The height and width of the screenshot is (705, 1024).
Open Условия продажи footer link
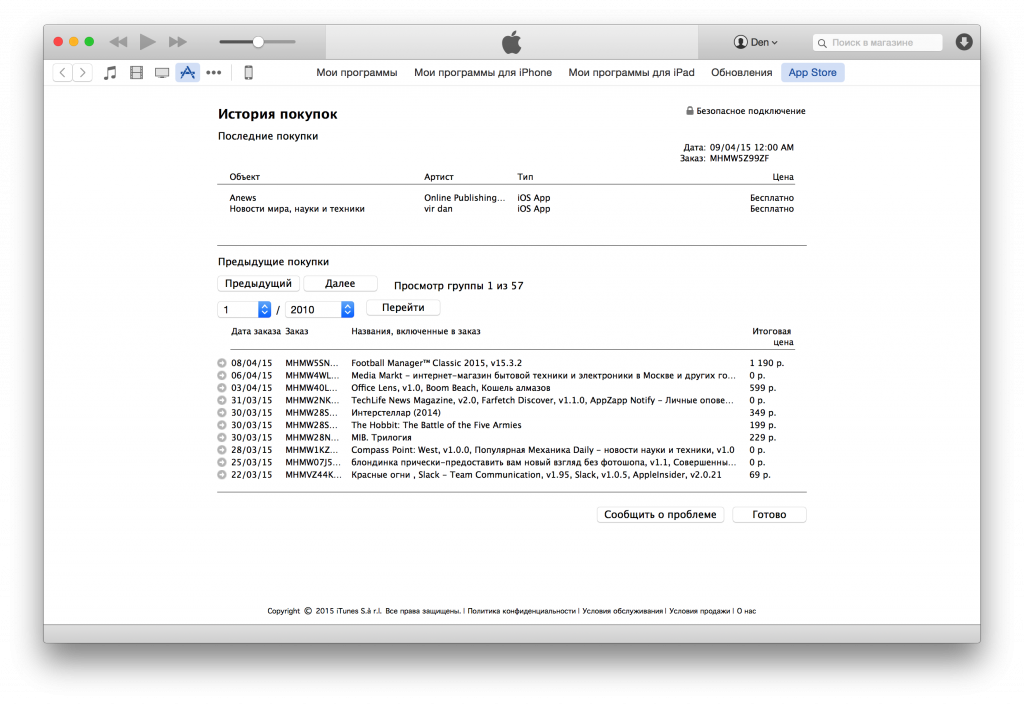(x=699, y=611)
